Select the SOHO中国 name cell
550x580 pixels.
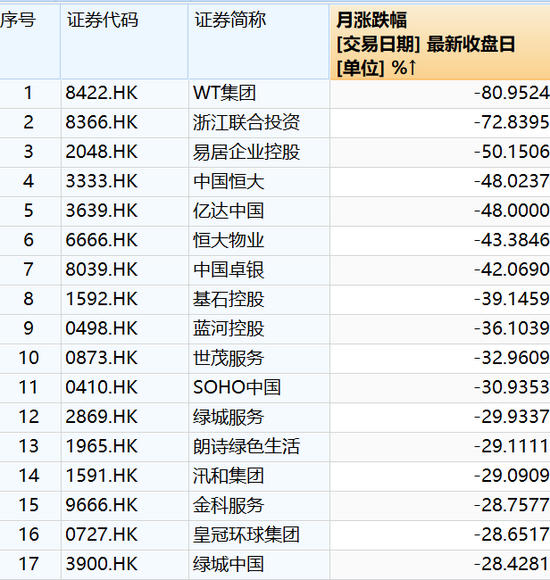pyautogui.click(x=259, y=388)
